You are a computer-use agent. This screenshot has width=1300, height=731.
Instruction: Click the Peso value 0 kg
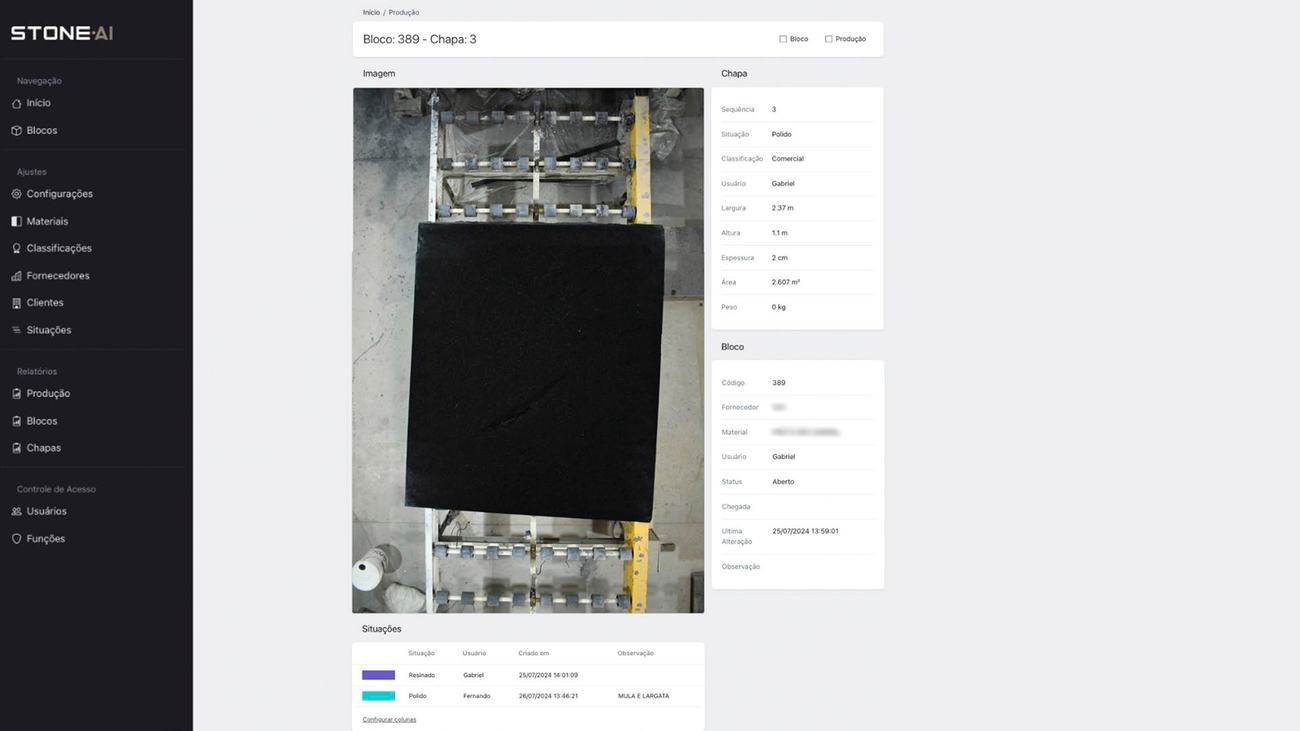(x=779, y=307)
